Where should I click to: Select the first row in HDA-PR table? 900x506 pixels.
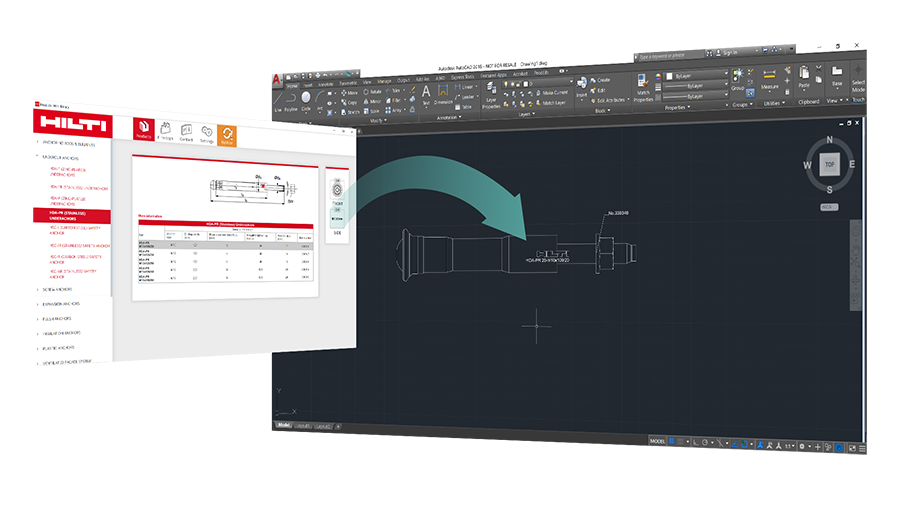tap(226, 245)
